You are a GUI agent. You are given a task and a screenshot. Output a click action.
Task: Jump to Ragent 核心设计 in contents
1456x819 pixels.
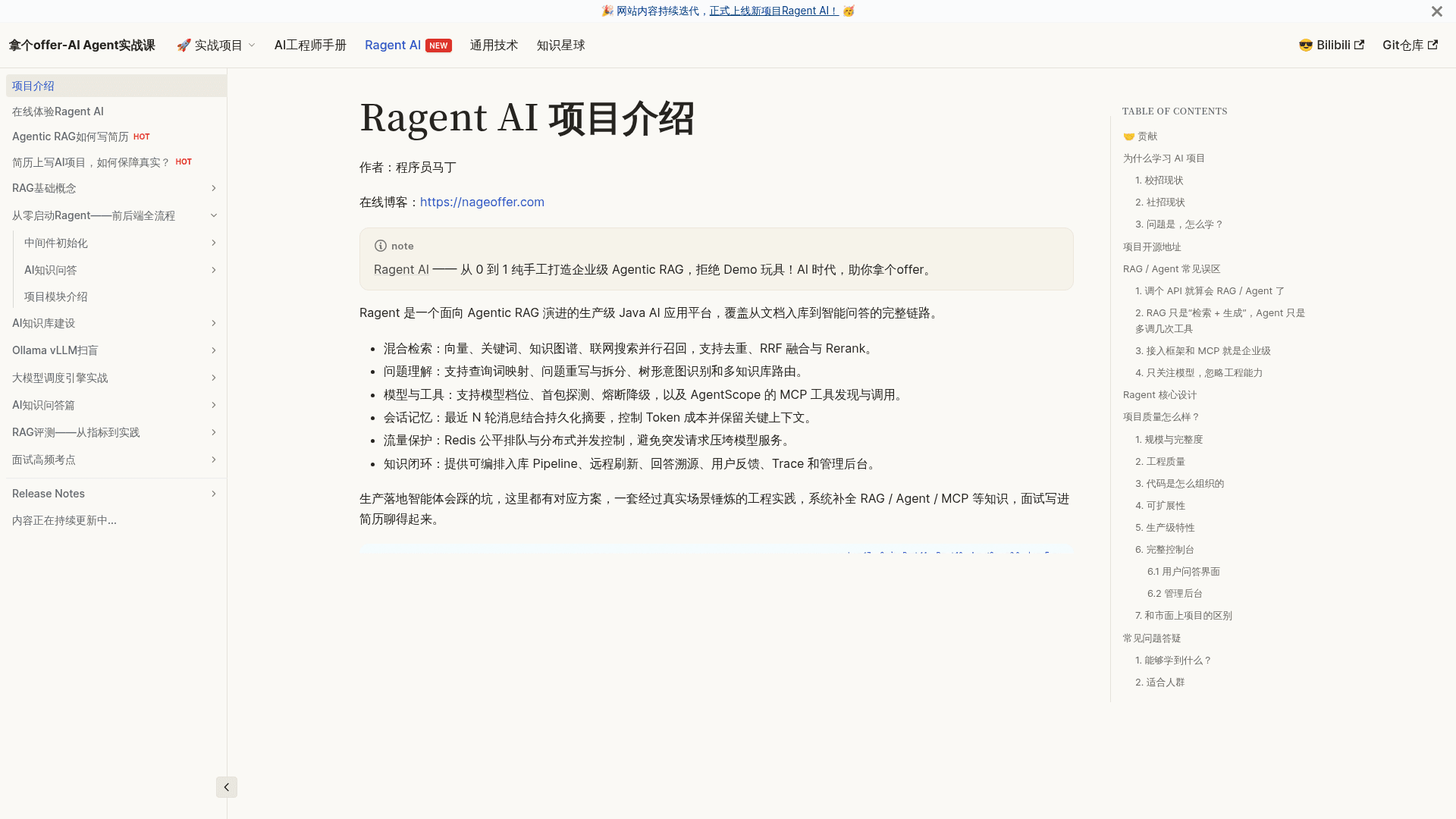coord(1159,395)
